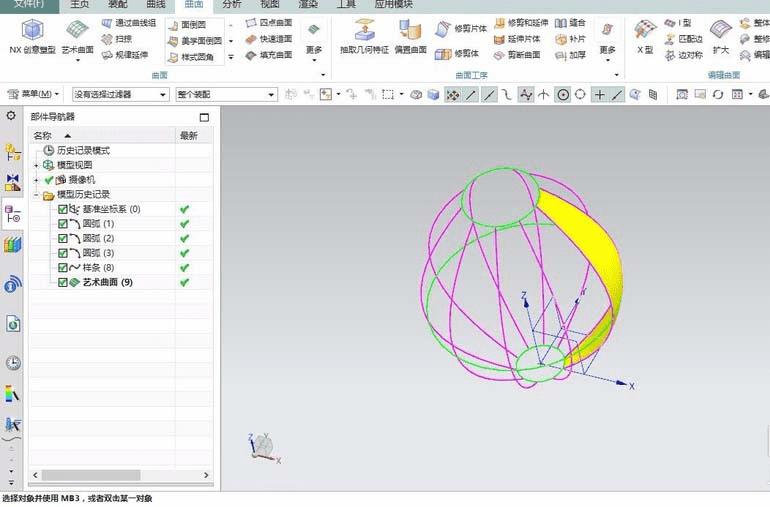Toggle the 样条 (8) checkbox
The width and height of the screenshot is (770, 507).
point(63,268)
